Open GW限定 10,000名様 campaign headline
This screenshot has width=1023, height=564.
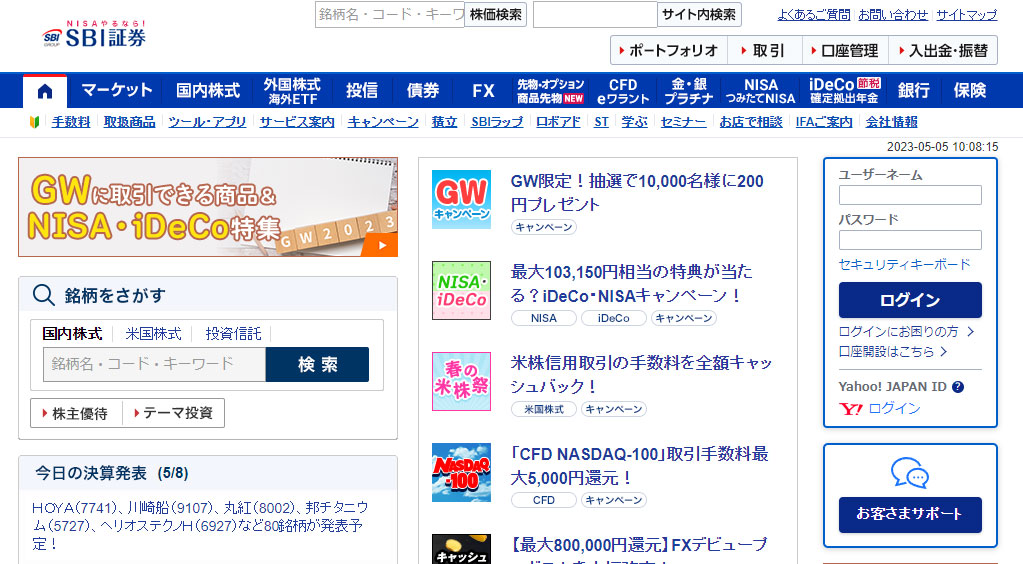point(637,193)
